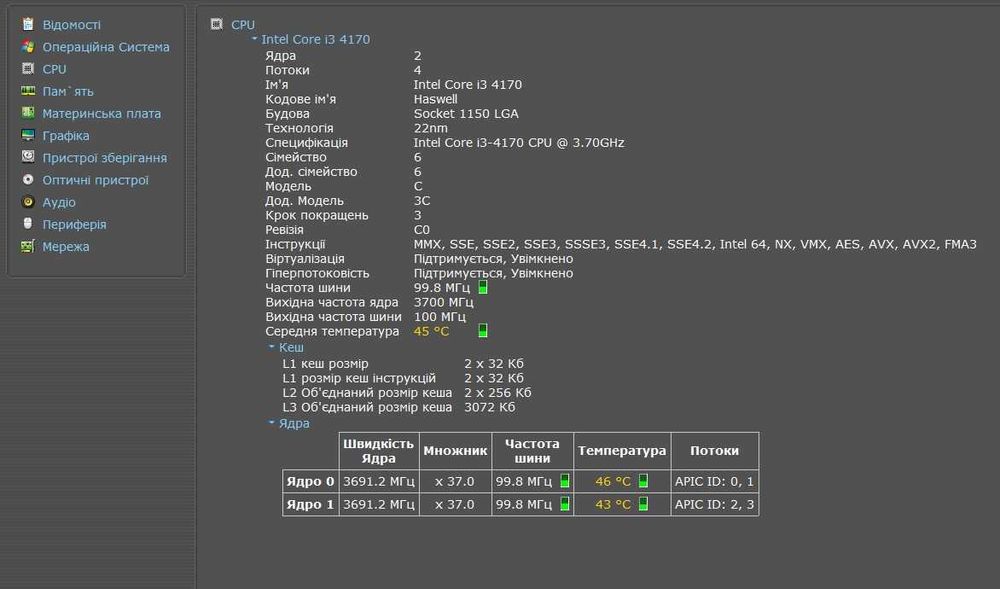1000x589 pixels.
Task: Click Intel Core i3-4170 CPU @ 3.70GHz specification
Action: (518, 143)
